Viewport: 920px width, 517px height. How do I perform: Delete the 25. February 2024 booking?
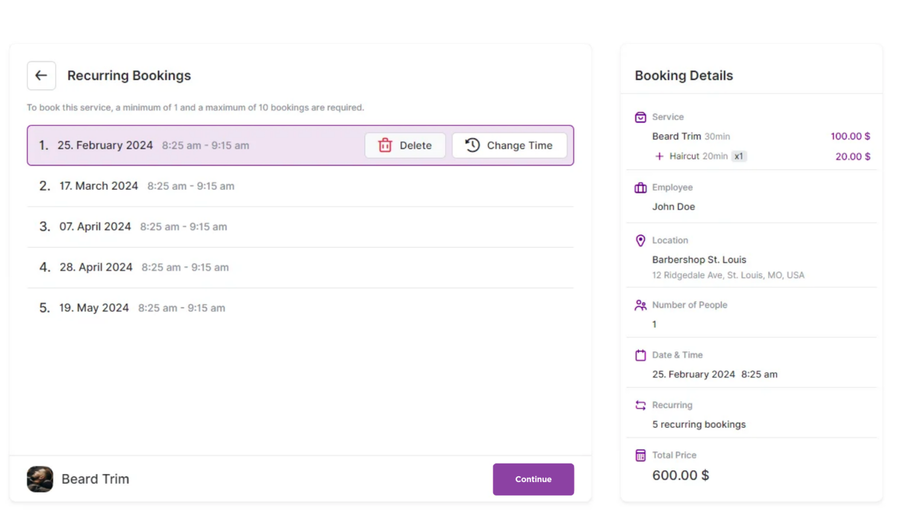(x=405, y=145)
